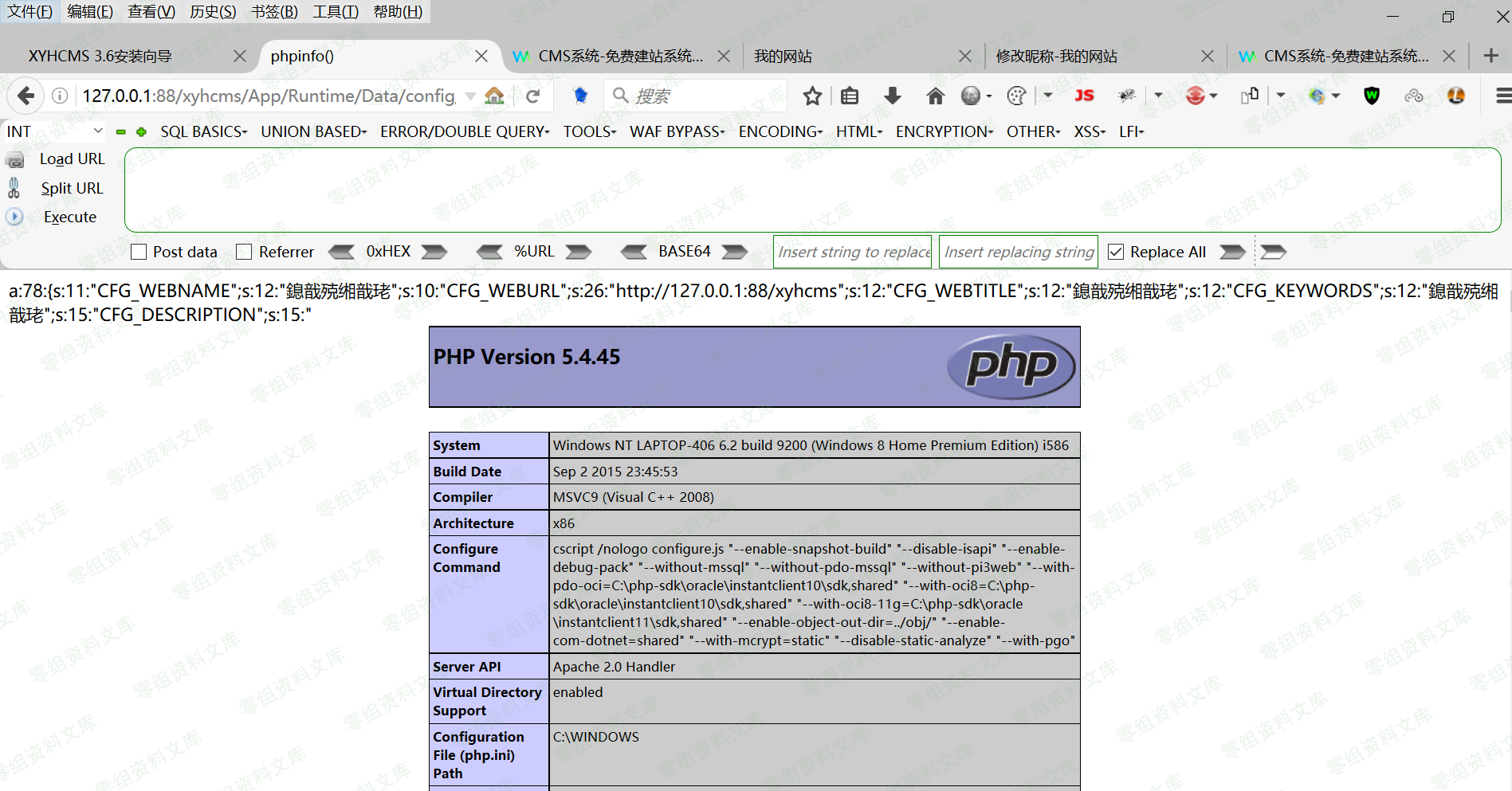This screenshot has width=1512, height=791.
Task: Focus the HackBar URL text area
Action: (x=812, y=190)
